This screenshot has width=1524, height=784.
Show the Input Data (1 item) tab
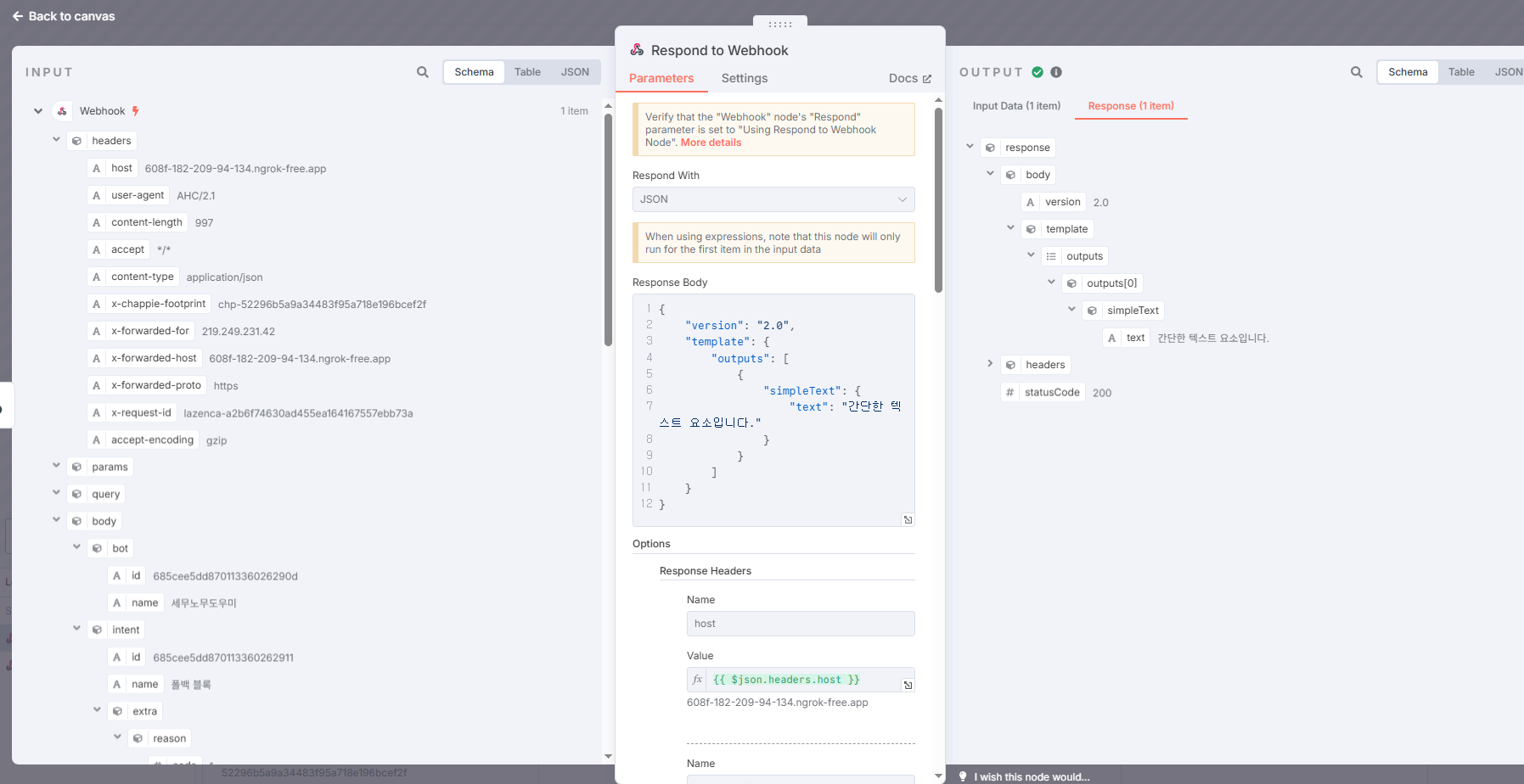point(1016,106)
